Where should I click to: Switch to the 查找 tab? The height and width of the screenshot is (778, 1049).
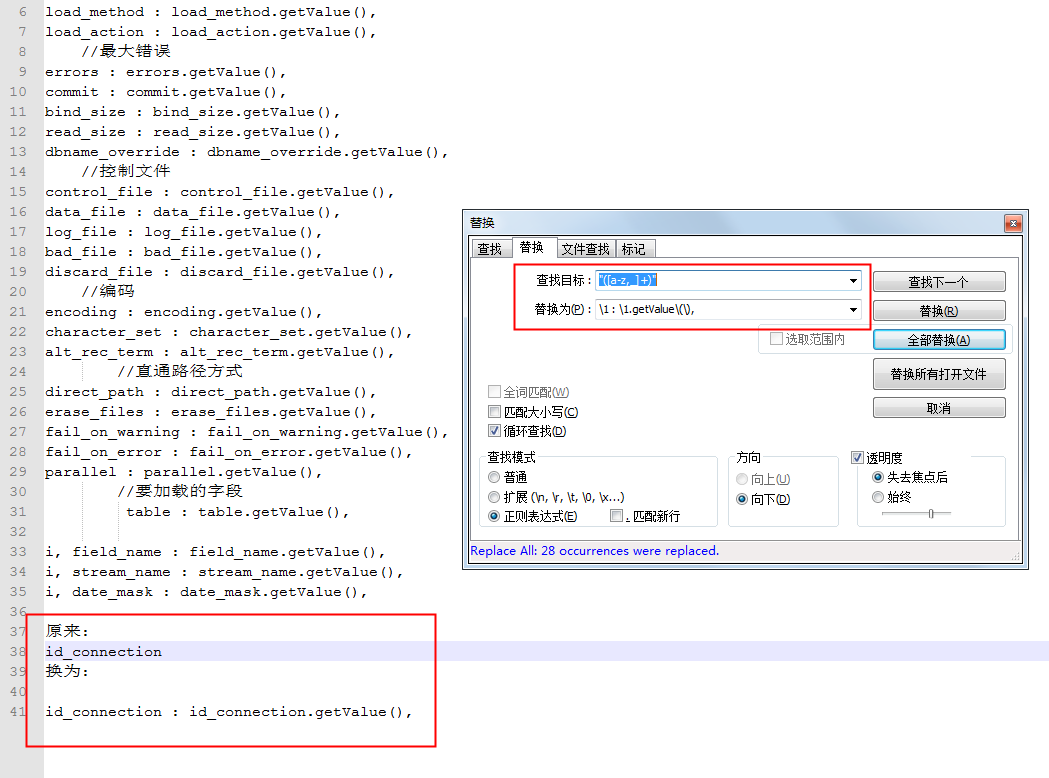490,249
